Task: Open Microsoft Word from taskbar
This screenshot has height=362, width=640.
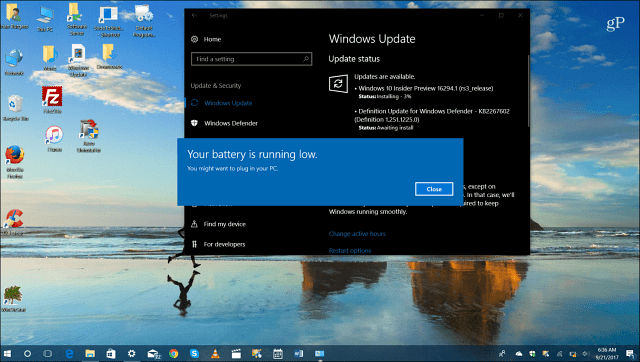Action: click(299, 353)
